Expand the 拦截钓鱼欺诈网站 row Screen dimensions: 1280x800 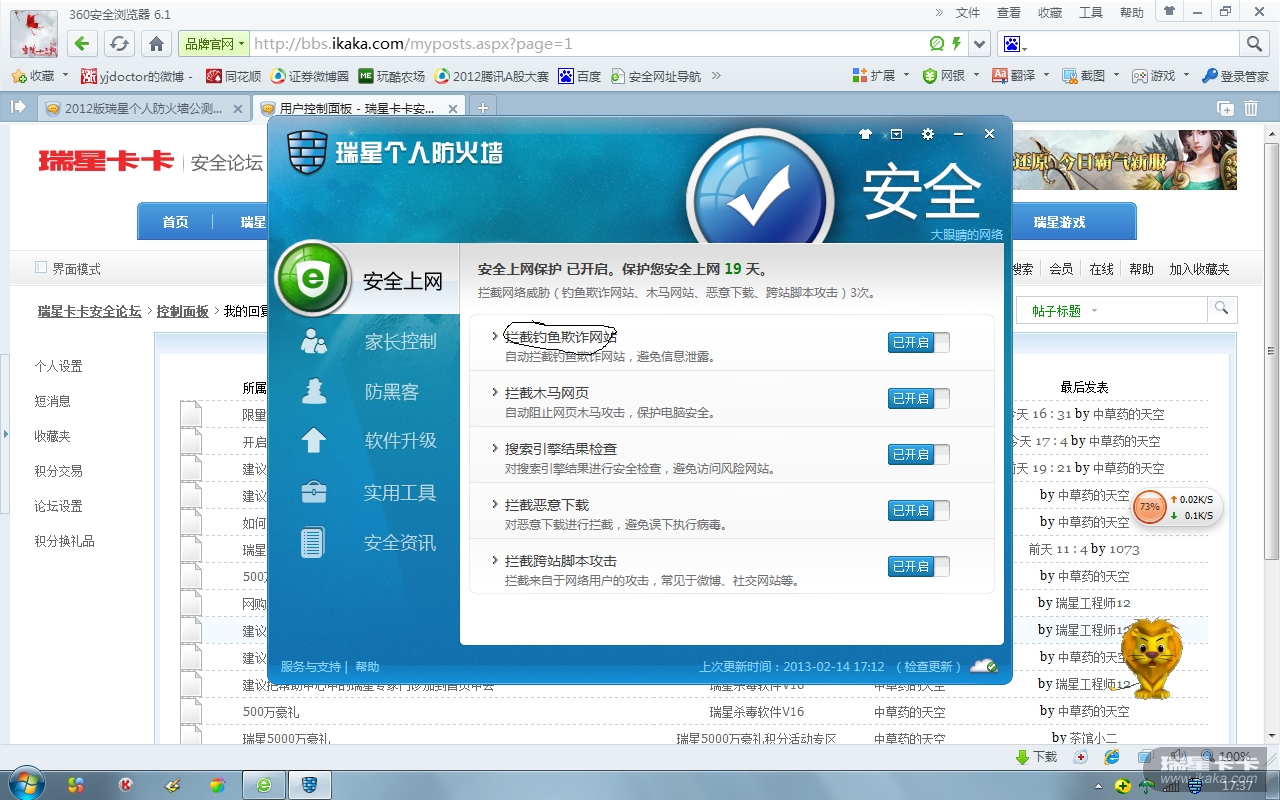click(495, 336)
